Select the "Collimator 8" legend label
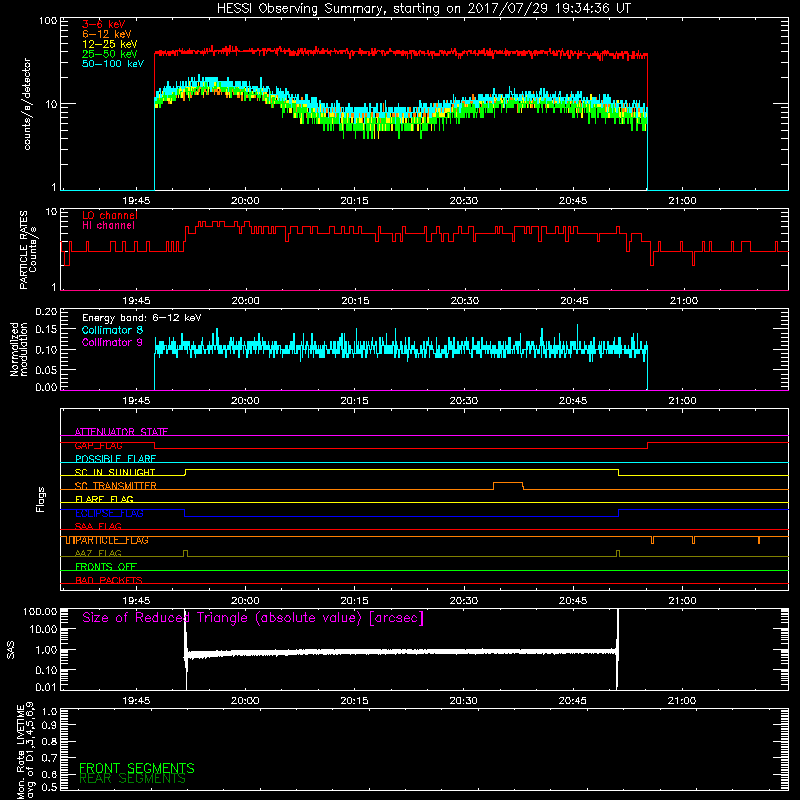 pos(112,330)
